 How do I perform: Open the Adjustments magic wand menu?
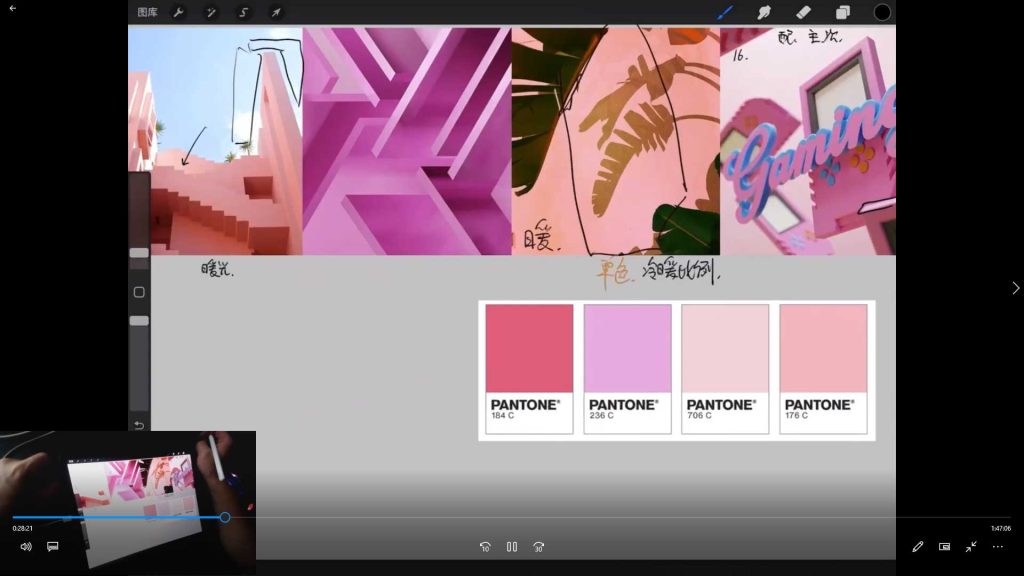click(211, 13)
